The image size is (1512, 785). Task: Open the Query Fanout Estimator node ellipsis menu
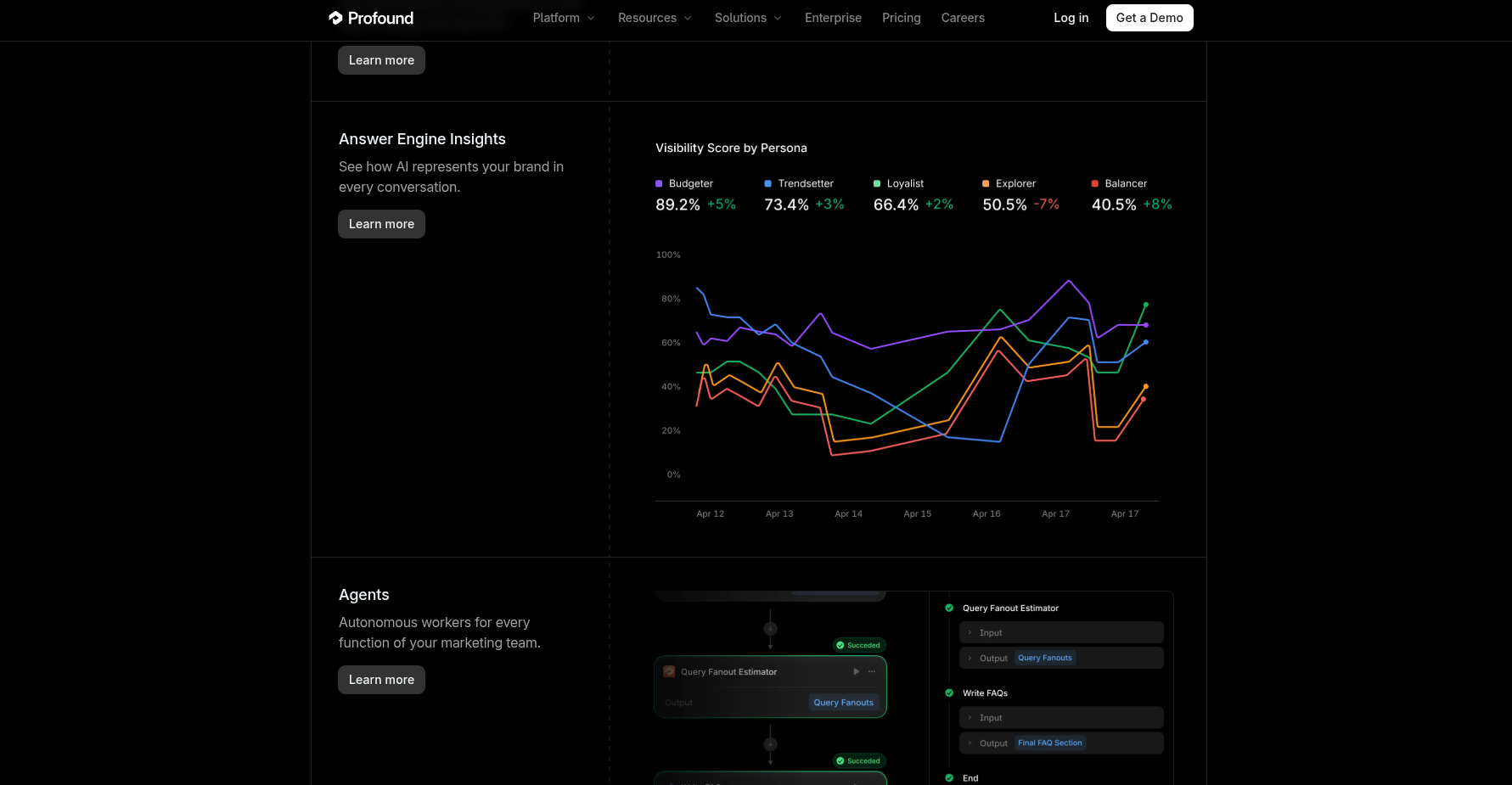[872, 671]
